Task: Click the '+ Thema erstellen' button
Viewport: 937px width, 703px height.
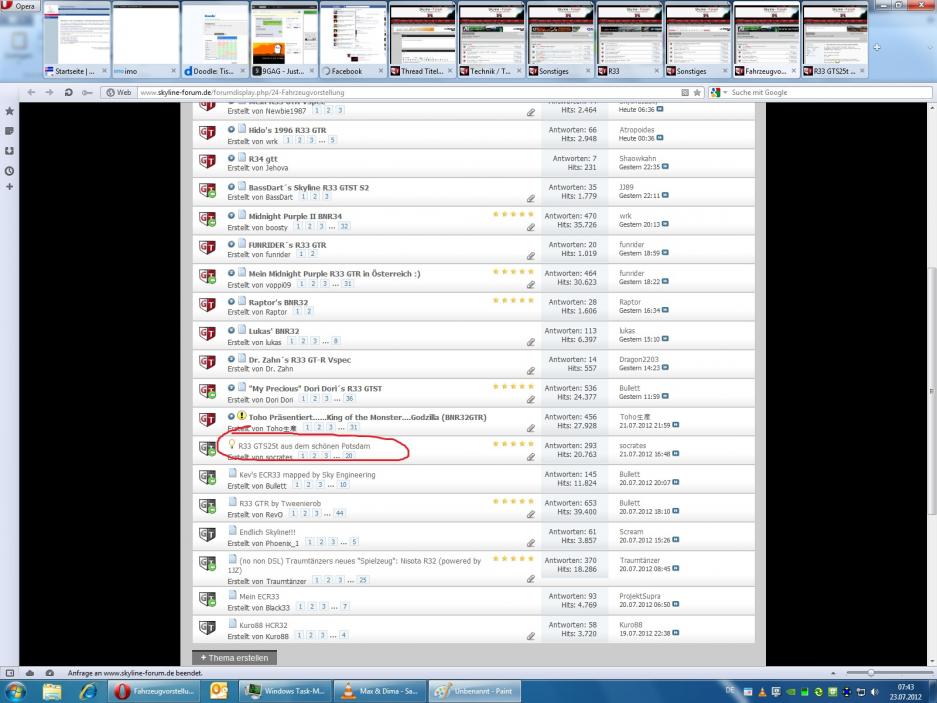Action: click(x=234, y=657)
